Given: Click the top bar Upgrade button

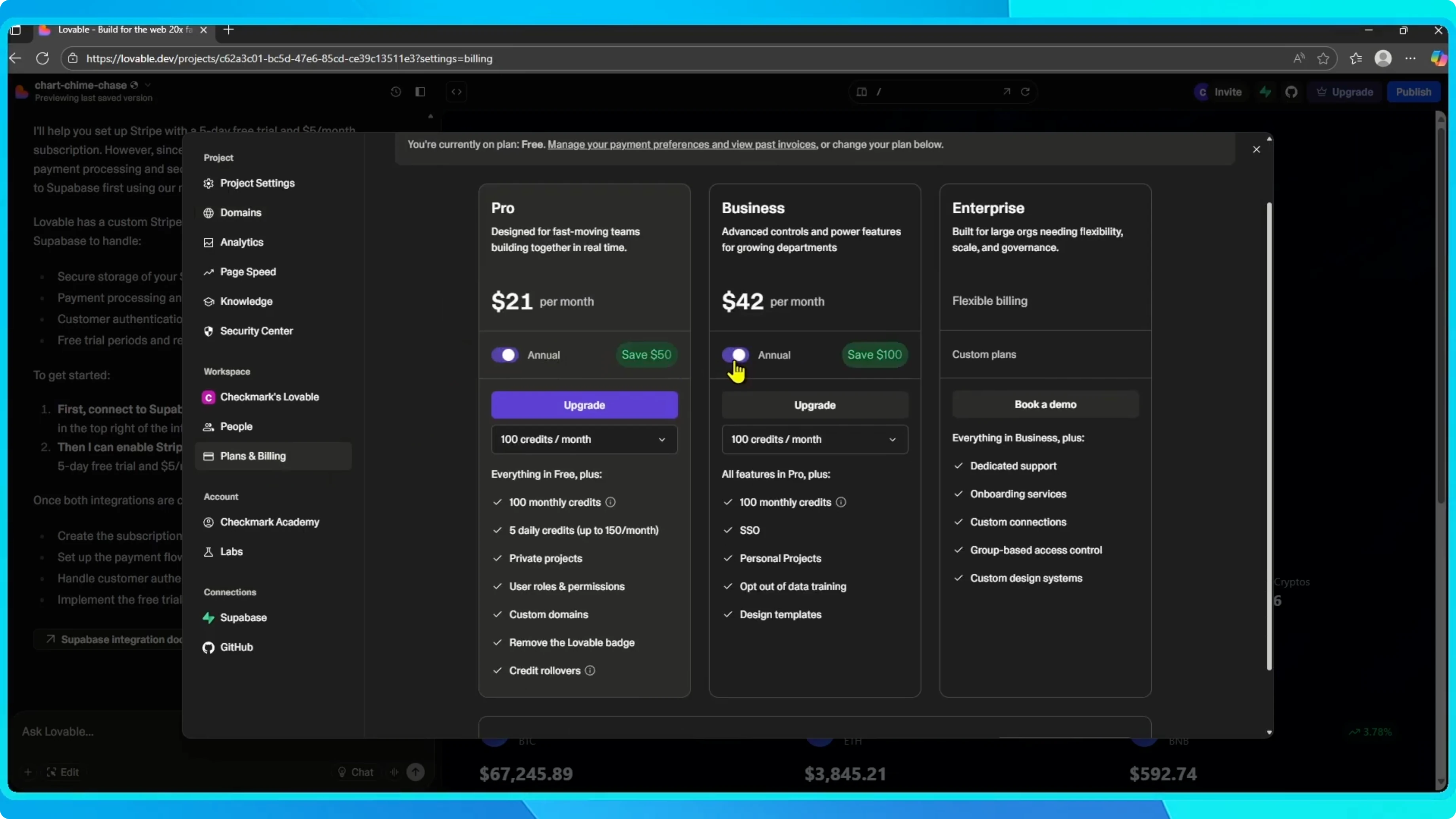Looking at the screenshot, I should tap(1345, 91).
